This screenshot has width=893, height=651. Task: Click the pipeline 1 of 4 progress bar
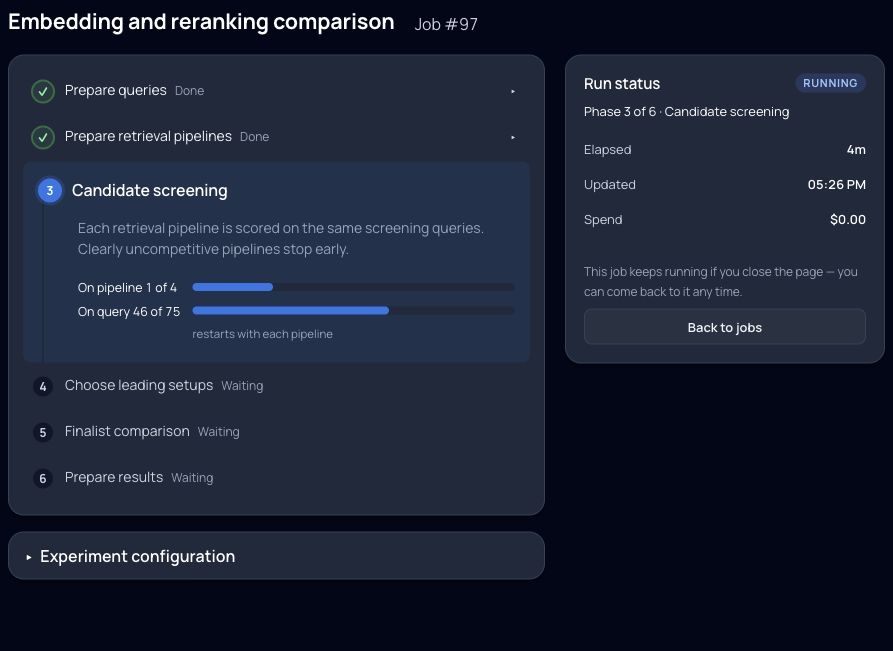[x=353, y=287]
